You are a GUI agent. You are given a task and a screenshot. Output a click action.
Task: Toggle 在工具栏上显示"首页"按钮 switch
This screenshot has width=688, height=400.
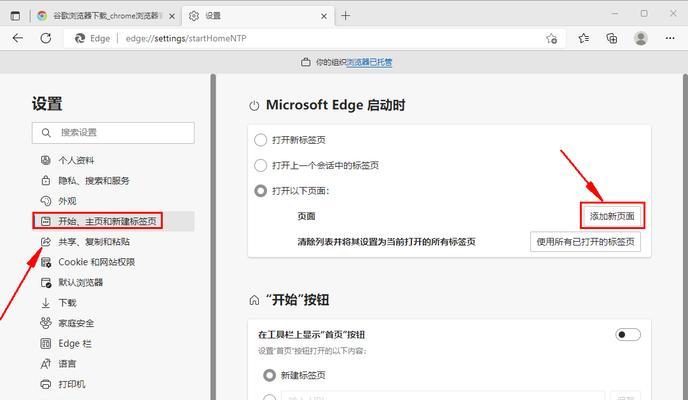[628, 335]
